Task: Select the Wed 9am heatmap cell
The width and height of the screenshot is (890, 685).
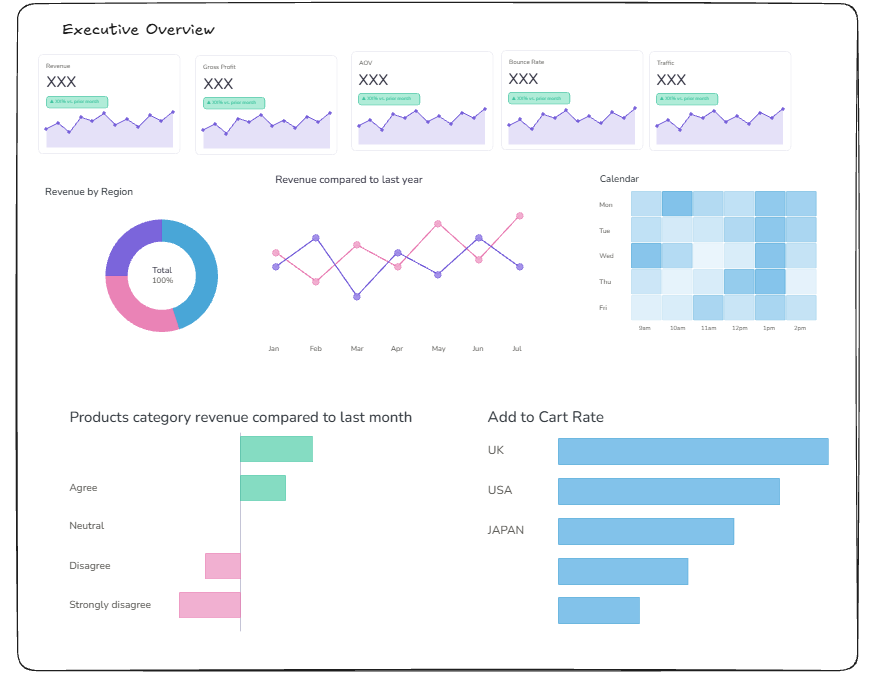Action: pos(646,255)
